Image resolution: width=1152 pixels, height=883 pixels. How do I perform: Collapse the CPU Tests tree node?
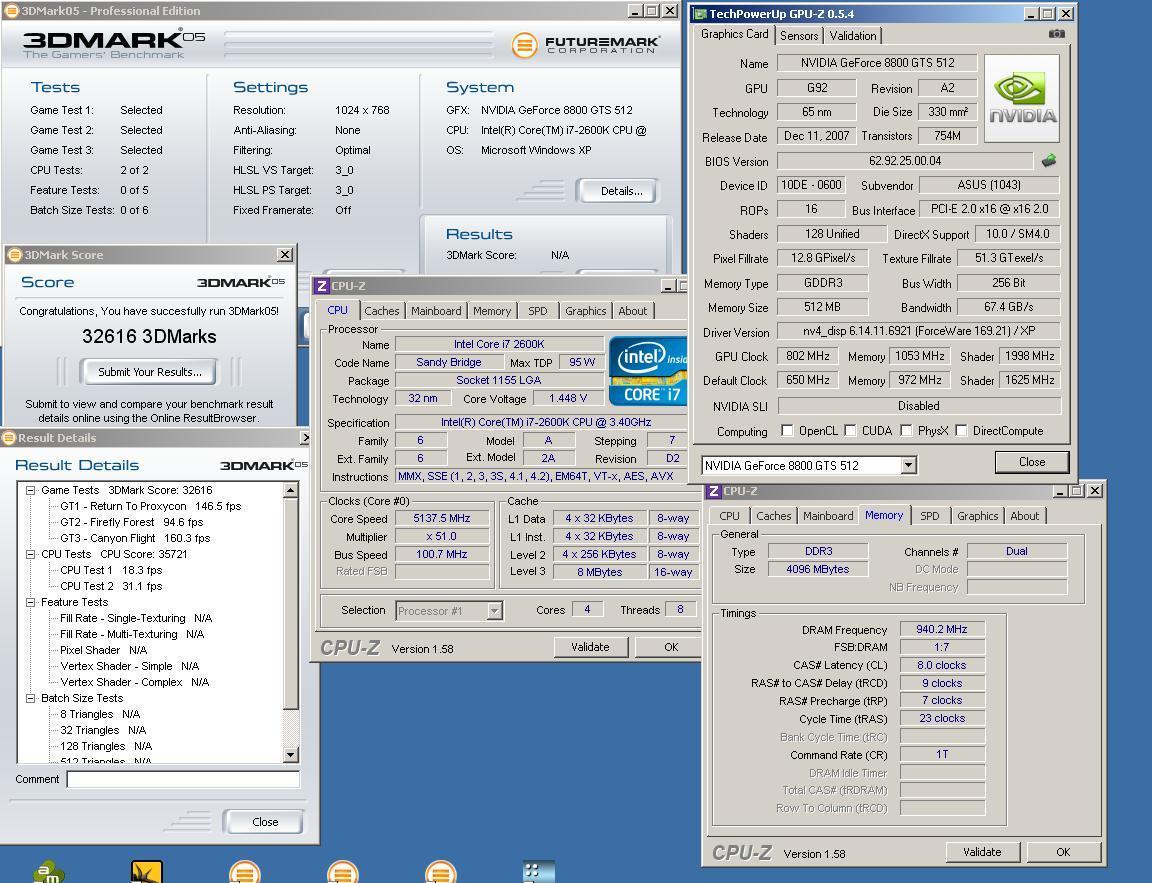click(30, 554)
